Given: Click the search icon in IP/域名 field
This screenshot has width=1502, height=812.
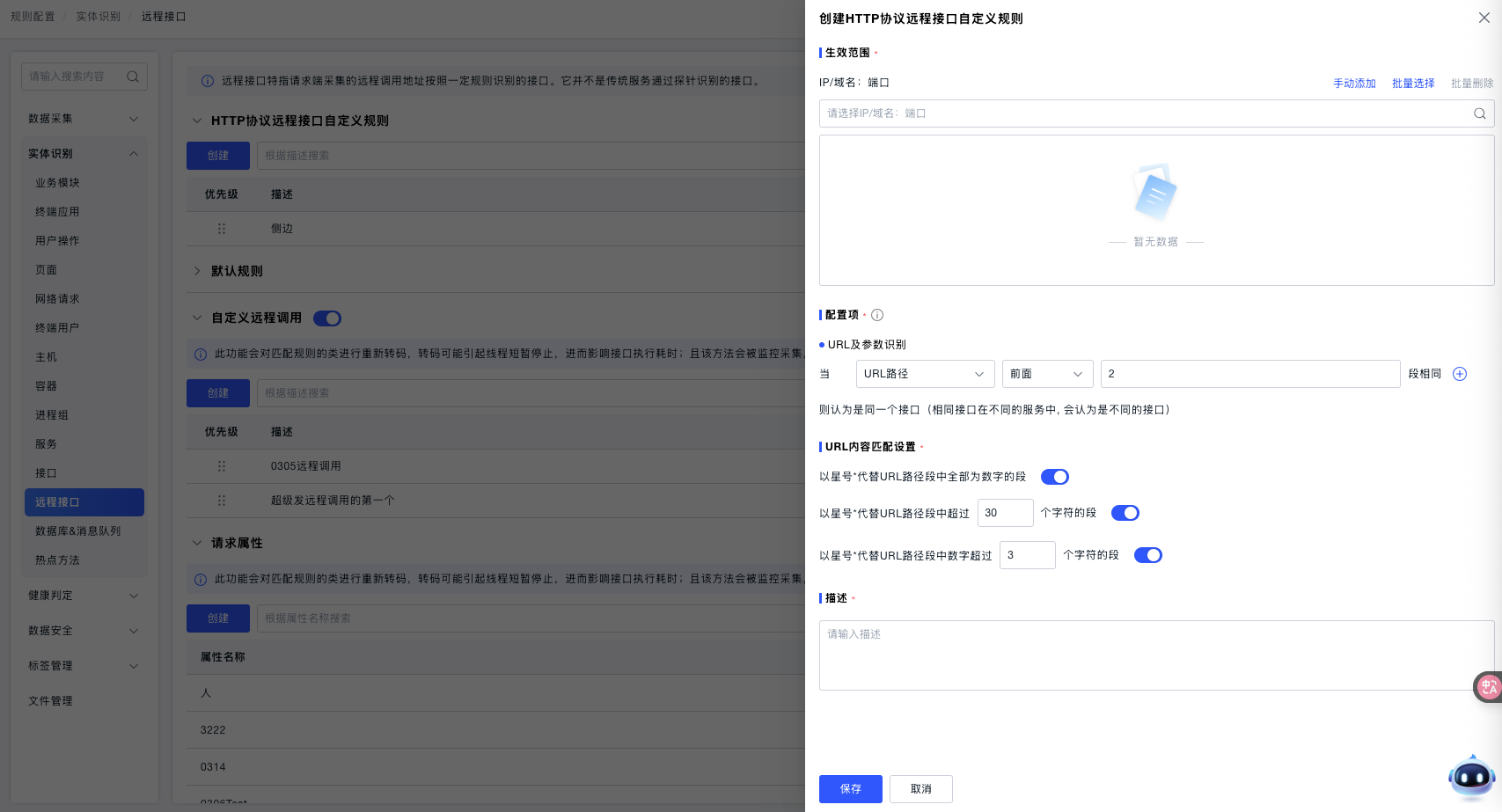Looking at the screenshot, I should pyautogui.click(x=1479, y=113).
